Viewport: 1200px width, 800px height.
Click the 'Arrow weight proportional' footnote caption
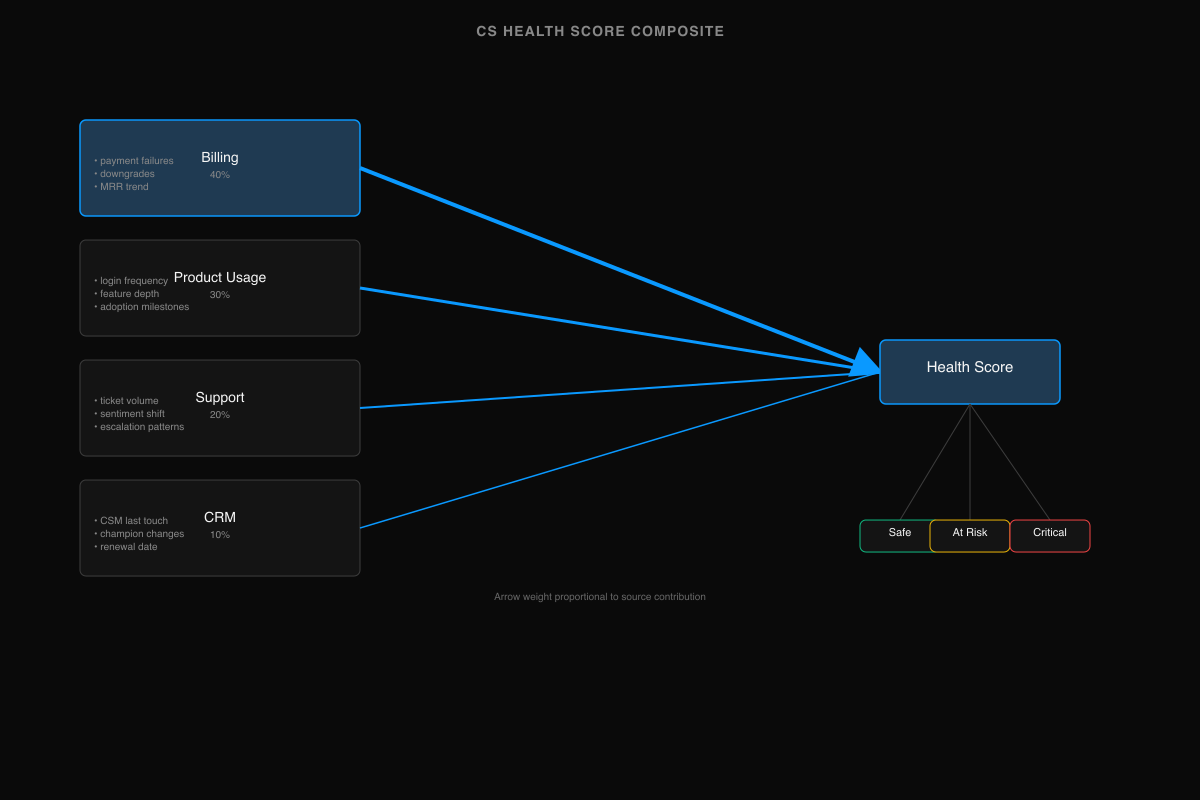600,597
